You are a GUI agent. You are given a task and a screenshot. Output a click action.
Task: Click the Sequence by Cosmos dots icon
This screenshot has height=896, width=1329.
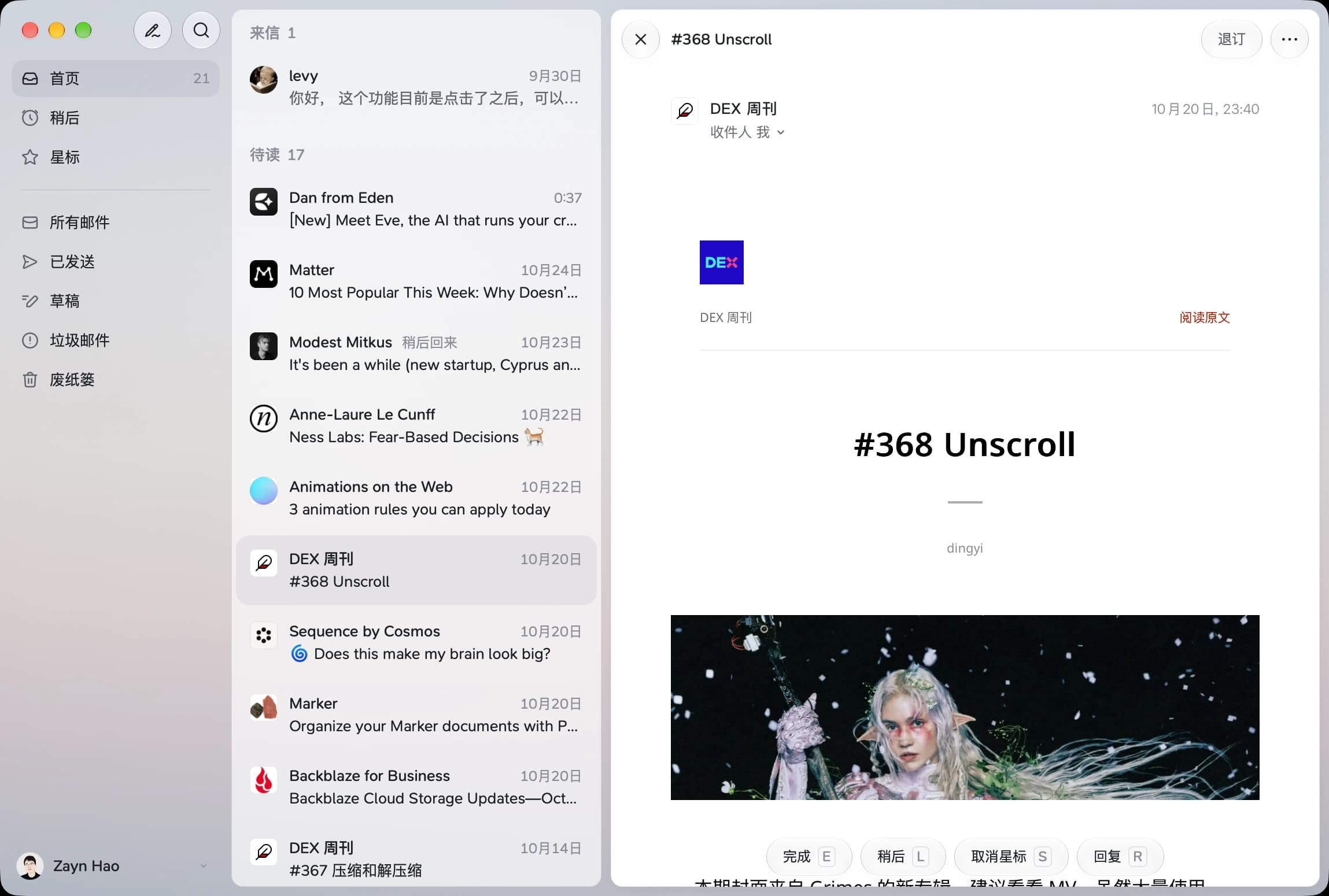[x=264, y=635]
